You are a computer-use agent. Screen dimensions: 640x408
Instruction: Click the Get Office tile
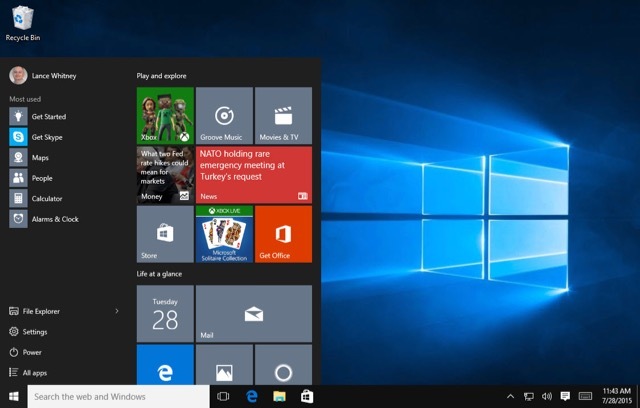[283, 234]
